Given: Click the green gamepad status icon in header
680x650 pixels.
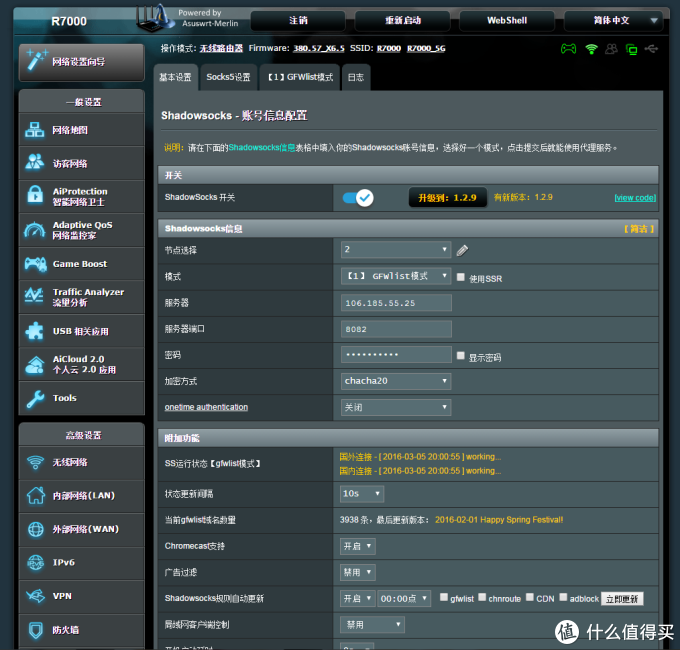Looking at the screenshot, I should (567, 48).
